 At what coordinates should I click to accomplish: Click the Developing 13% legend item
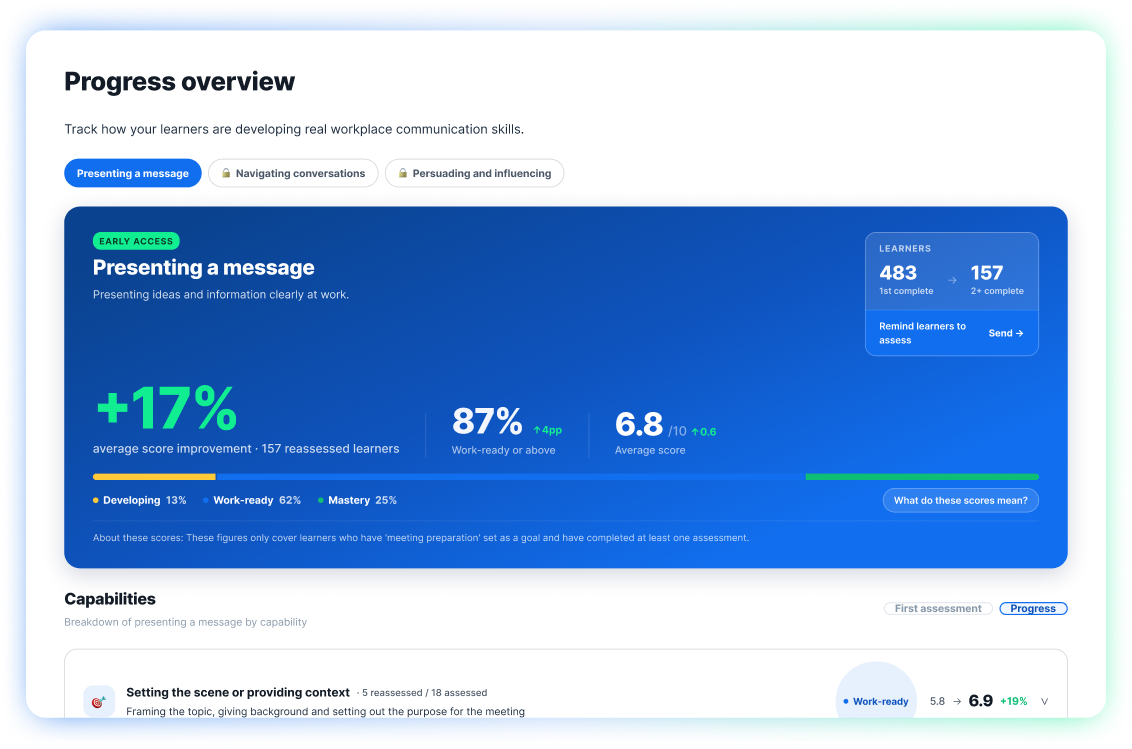click(139, 501)
